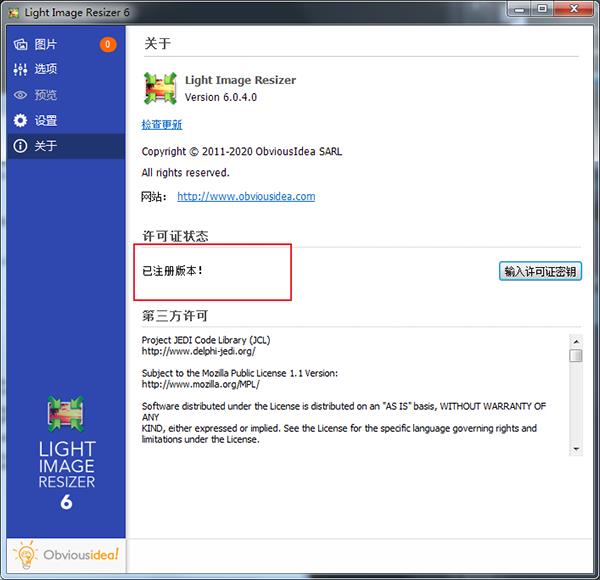Image resolution: width=600 pixels, height=580 pixels.
Task: Open the 预览 (Preview) sidebar tab
Action: click(x=66, y=94)
